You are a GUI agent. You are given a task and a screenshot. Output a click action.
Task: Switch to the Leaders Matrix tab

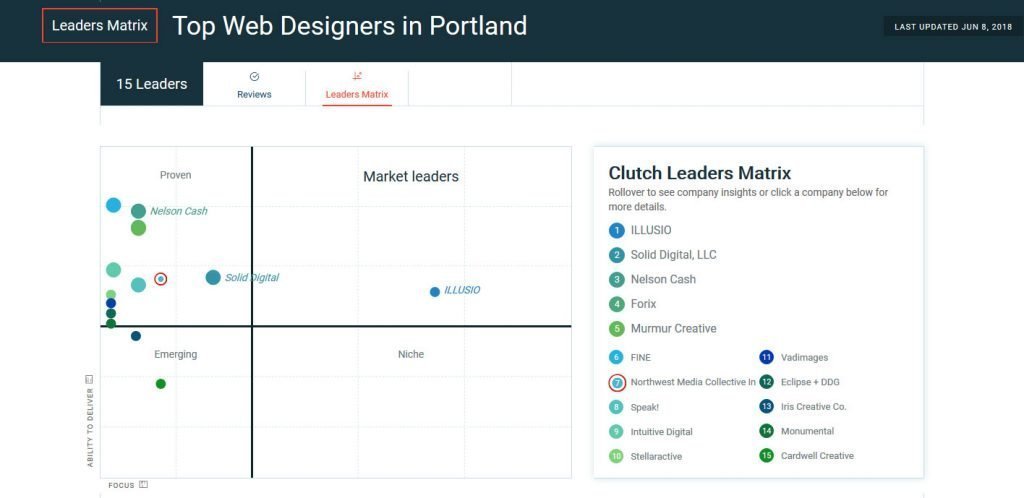coord(357,85)
